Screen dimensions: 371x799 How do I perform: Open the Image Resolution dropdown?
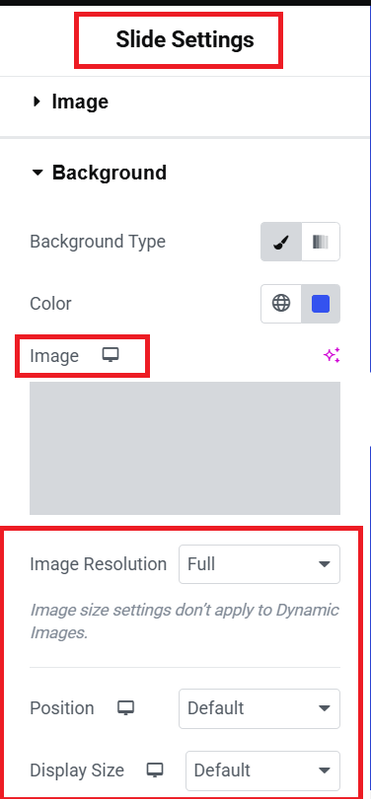point(259,564)
